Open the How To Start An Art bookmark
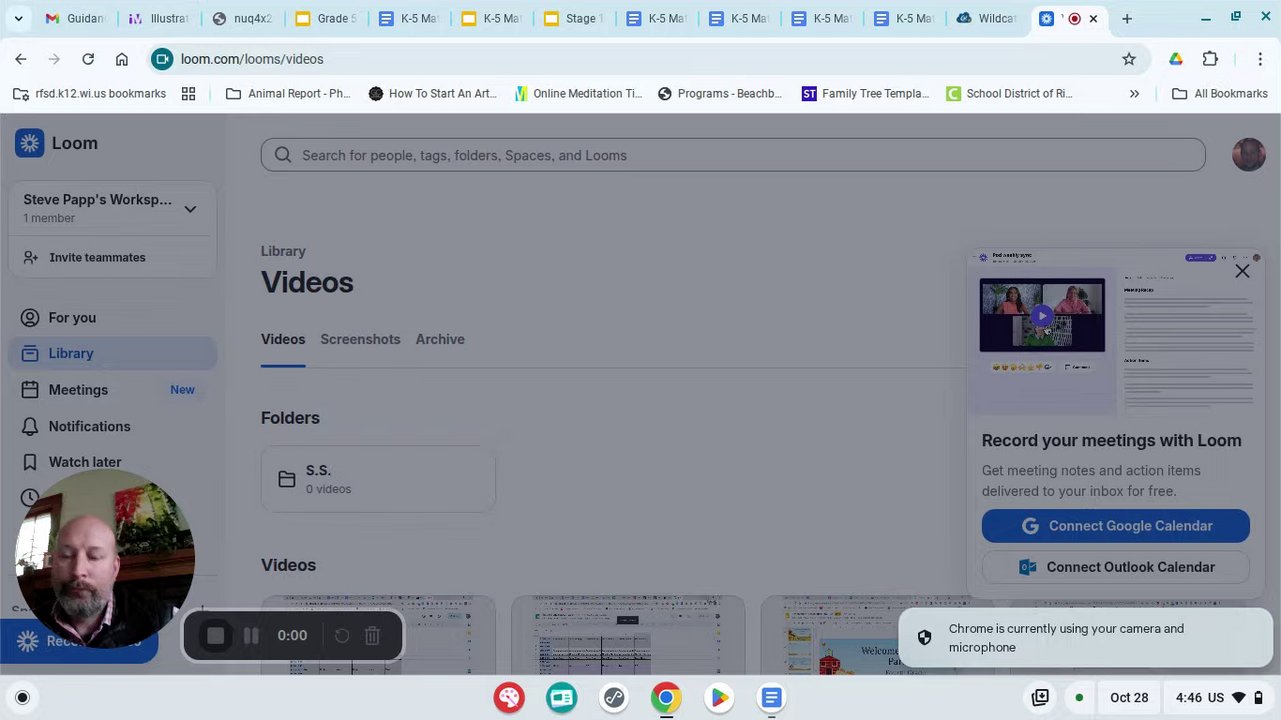 point(432,94)
